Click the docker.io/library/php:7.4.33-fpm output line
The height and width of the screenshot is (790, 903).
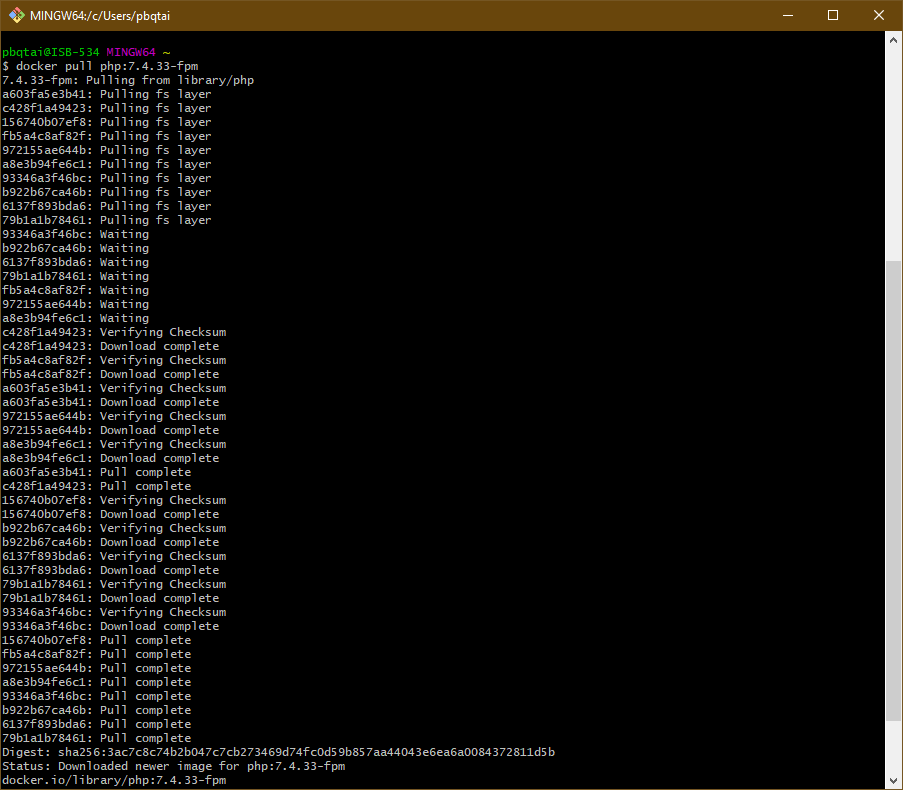click(x=113, y=780)
